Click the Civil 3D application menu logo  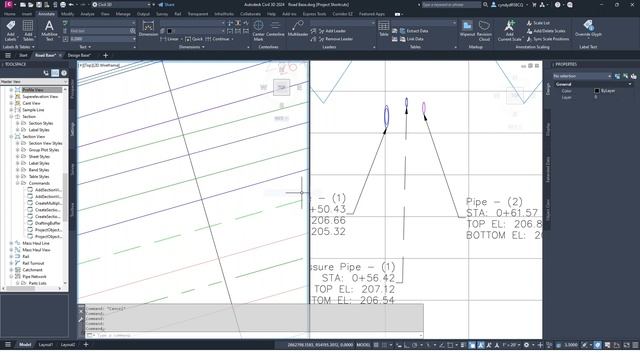click(8, 4)
